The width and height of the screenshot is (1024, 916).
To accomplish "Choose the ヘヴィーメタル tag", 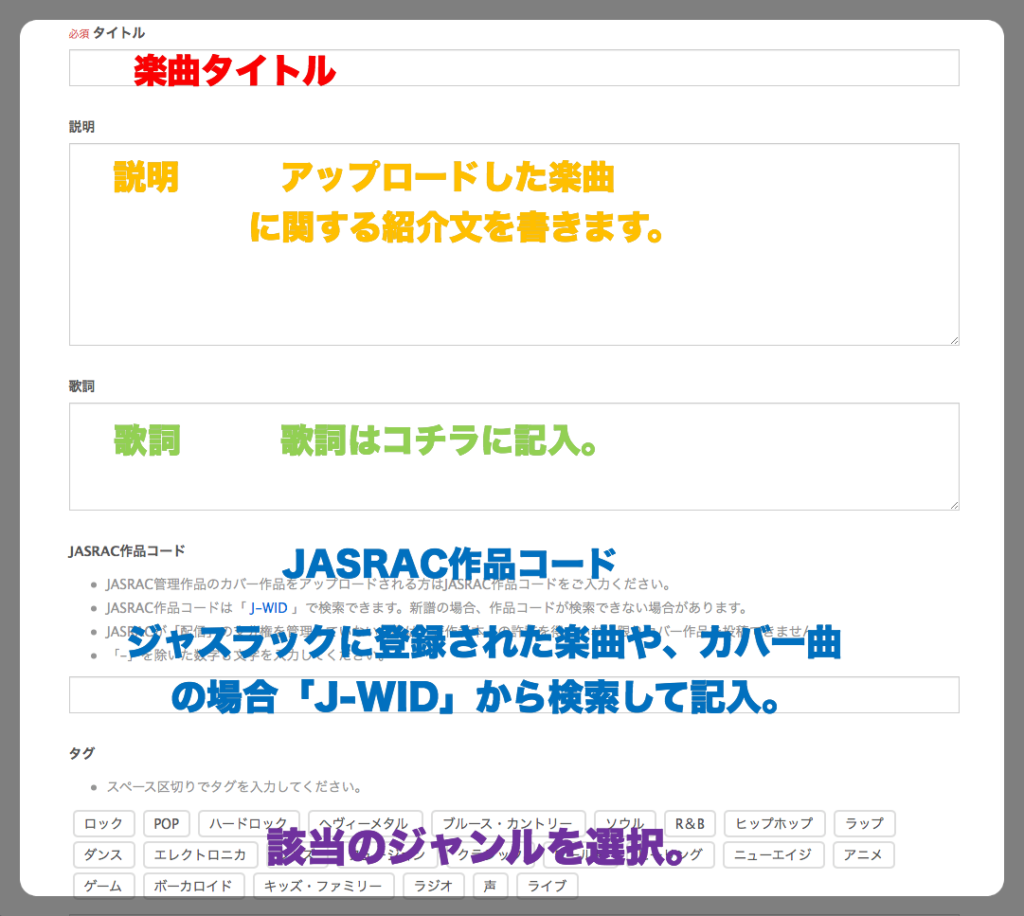I will click(x=366, y=824).
